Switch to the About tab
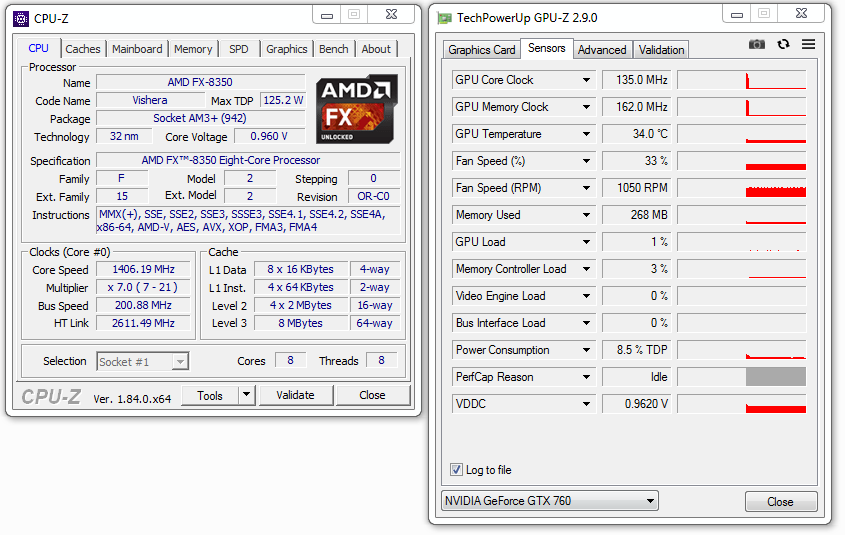Image resolution: width=845 pixels, height=535 pixels. tap(376, 49)
